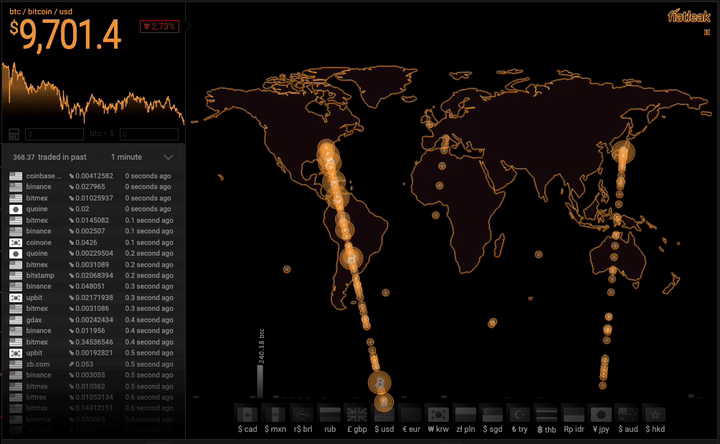720x444 pixels.
Task: Pick the Japanese yen flag (¥ jpy)
Action: coord(599,413)
